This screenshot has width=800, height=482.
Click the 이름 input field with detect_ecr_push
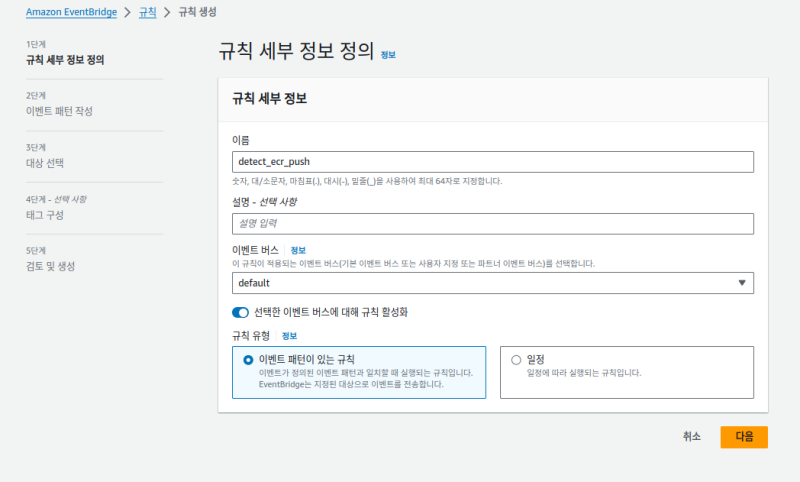[x=492, y=162]
